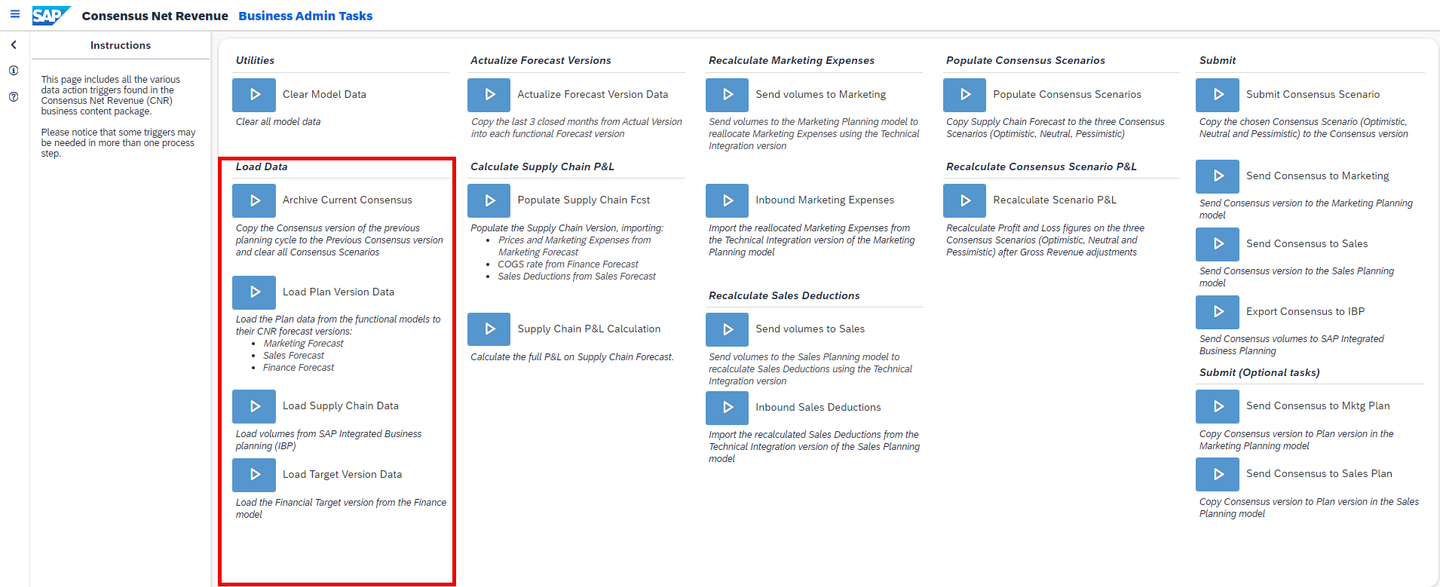Select the Business Admin Tasks tab
The image size is (1440, 587).
(305, 16)
